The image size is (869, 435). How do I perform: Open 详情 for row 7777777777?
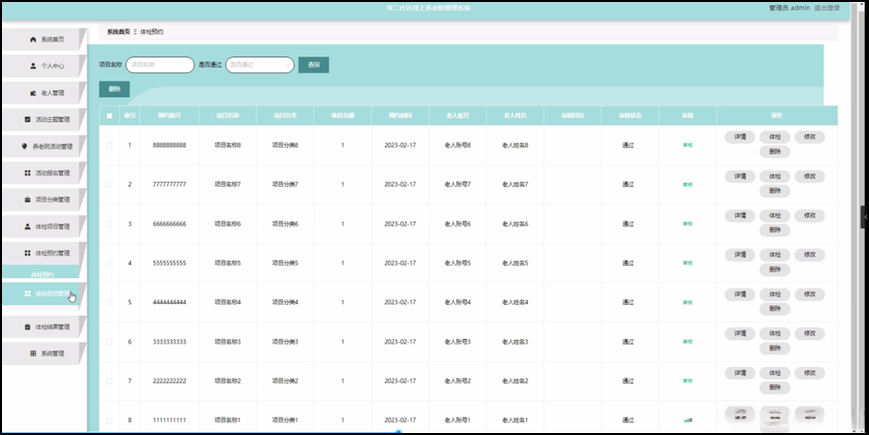click(740, 176)
